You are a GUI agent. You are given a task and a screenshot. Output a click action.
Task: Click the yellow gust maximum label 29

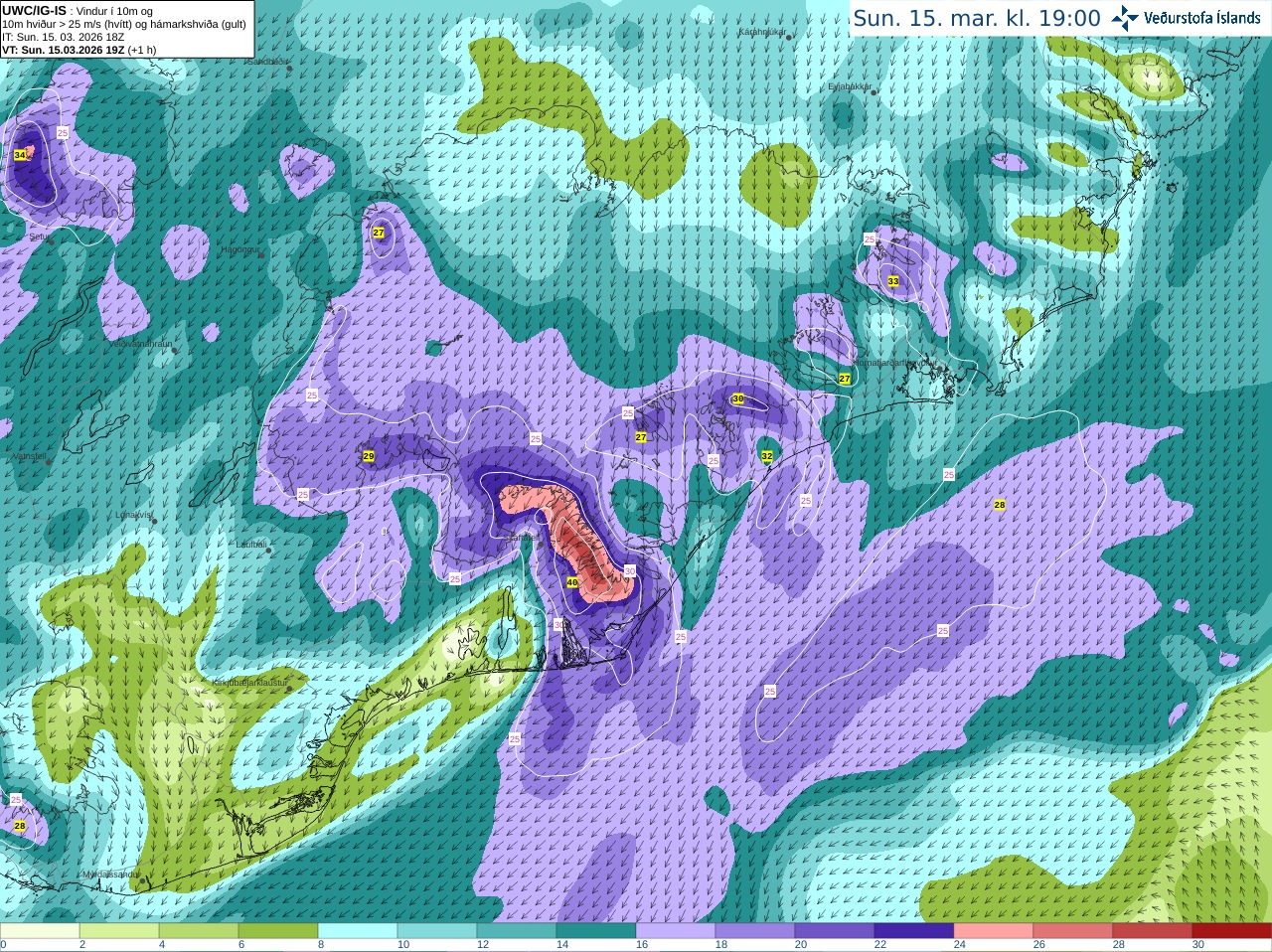click(369, 456)
